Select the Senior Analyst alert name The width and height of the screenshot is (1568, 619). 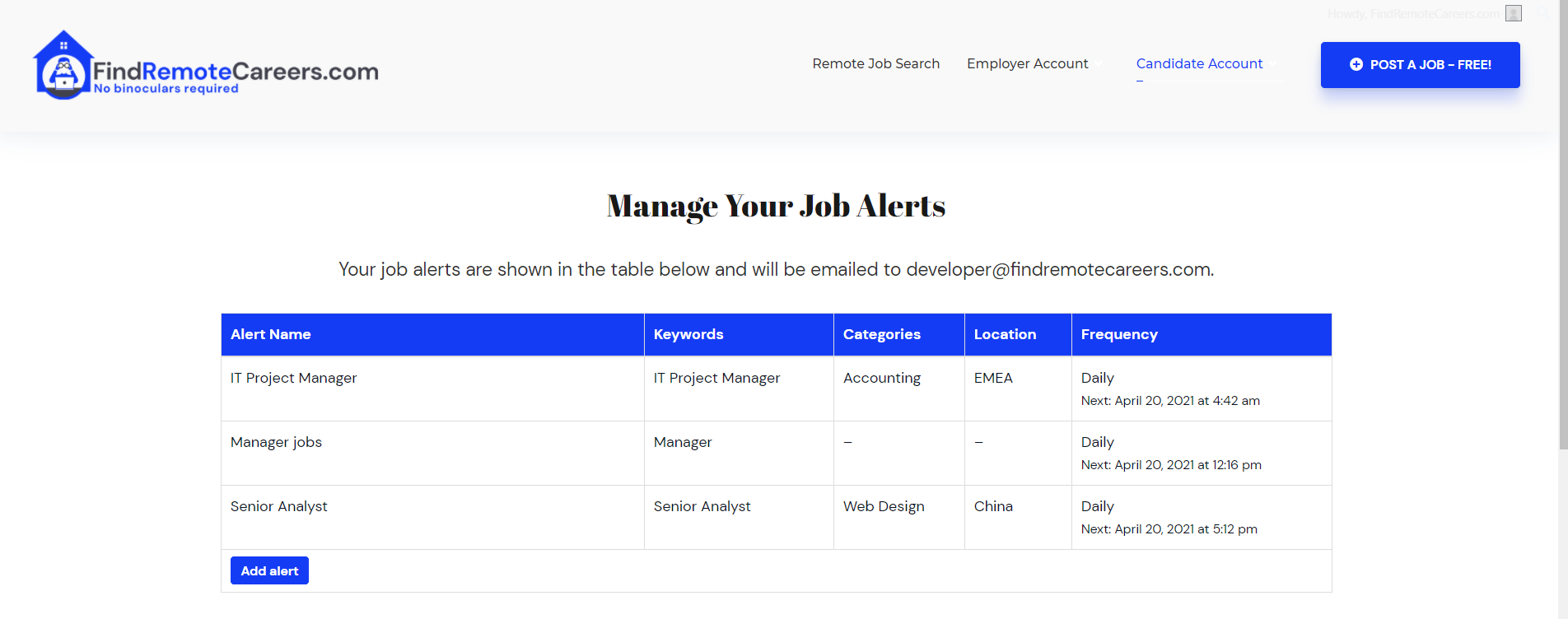point(278,506)
